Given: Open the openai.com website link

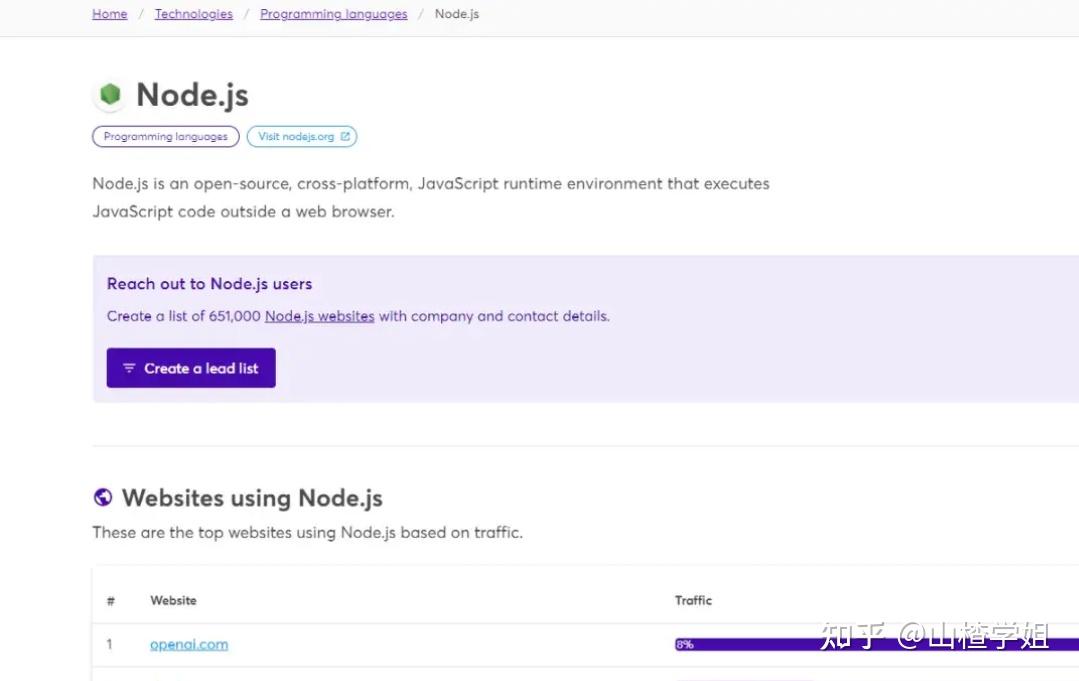Looking at the screenshot, I should (x=189, y=645).
